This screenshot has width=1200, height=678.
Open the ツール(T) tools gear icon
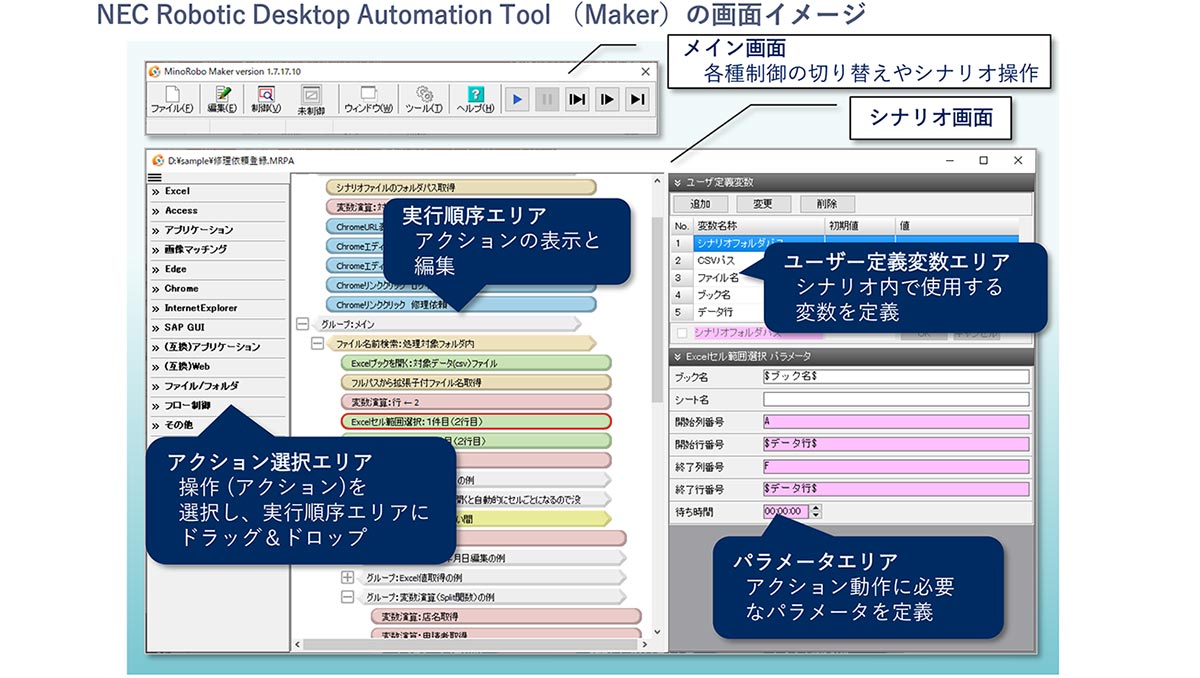[x=424, y=100]
